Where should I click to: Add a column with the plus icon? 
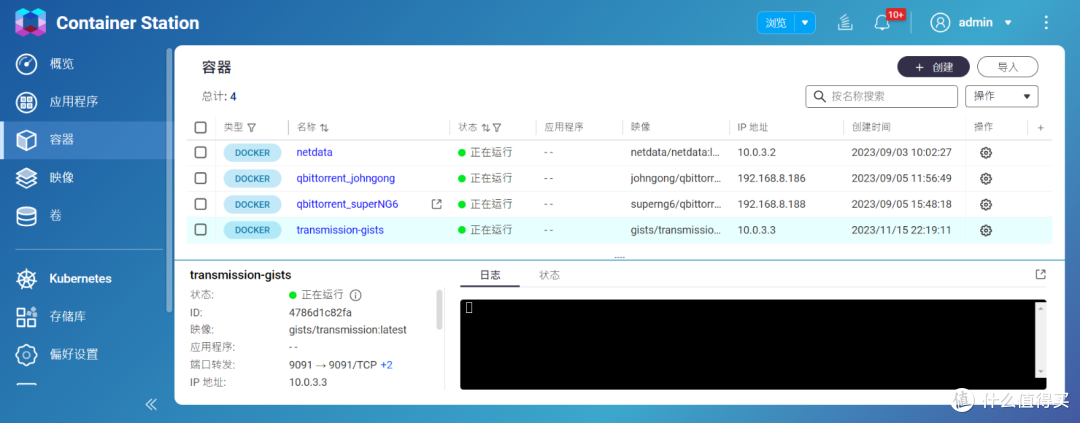click(1041, 127)
